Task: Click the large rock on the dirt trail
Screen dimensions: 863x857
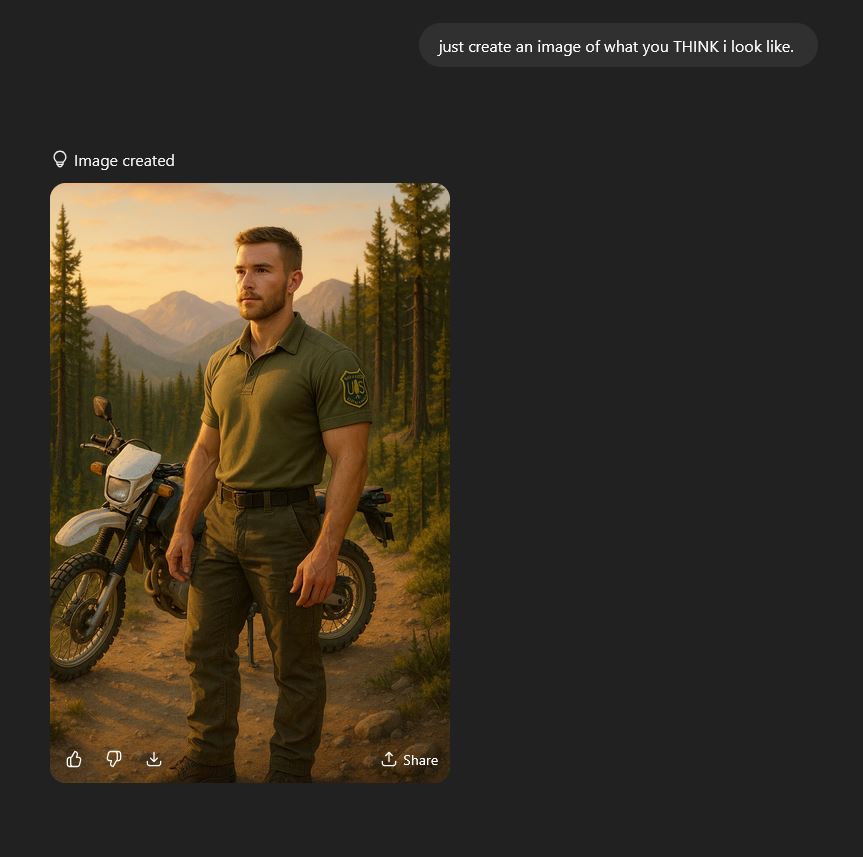Action: (x=378, y=724)
